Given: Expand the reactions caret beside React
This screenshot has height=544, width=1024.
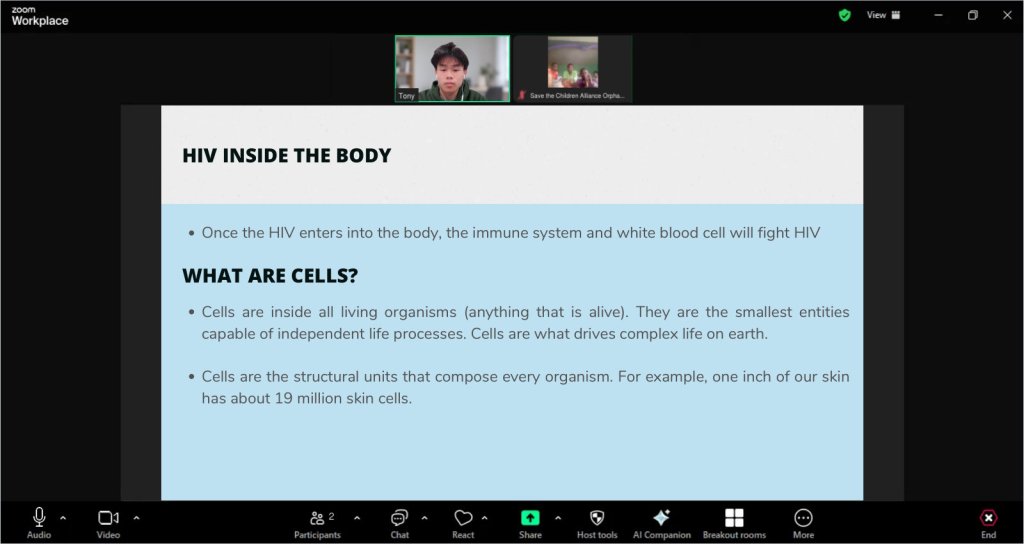Looking at the screenshot, I should 485,519.
